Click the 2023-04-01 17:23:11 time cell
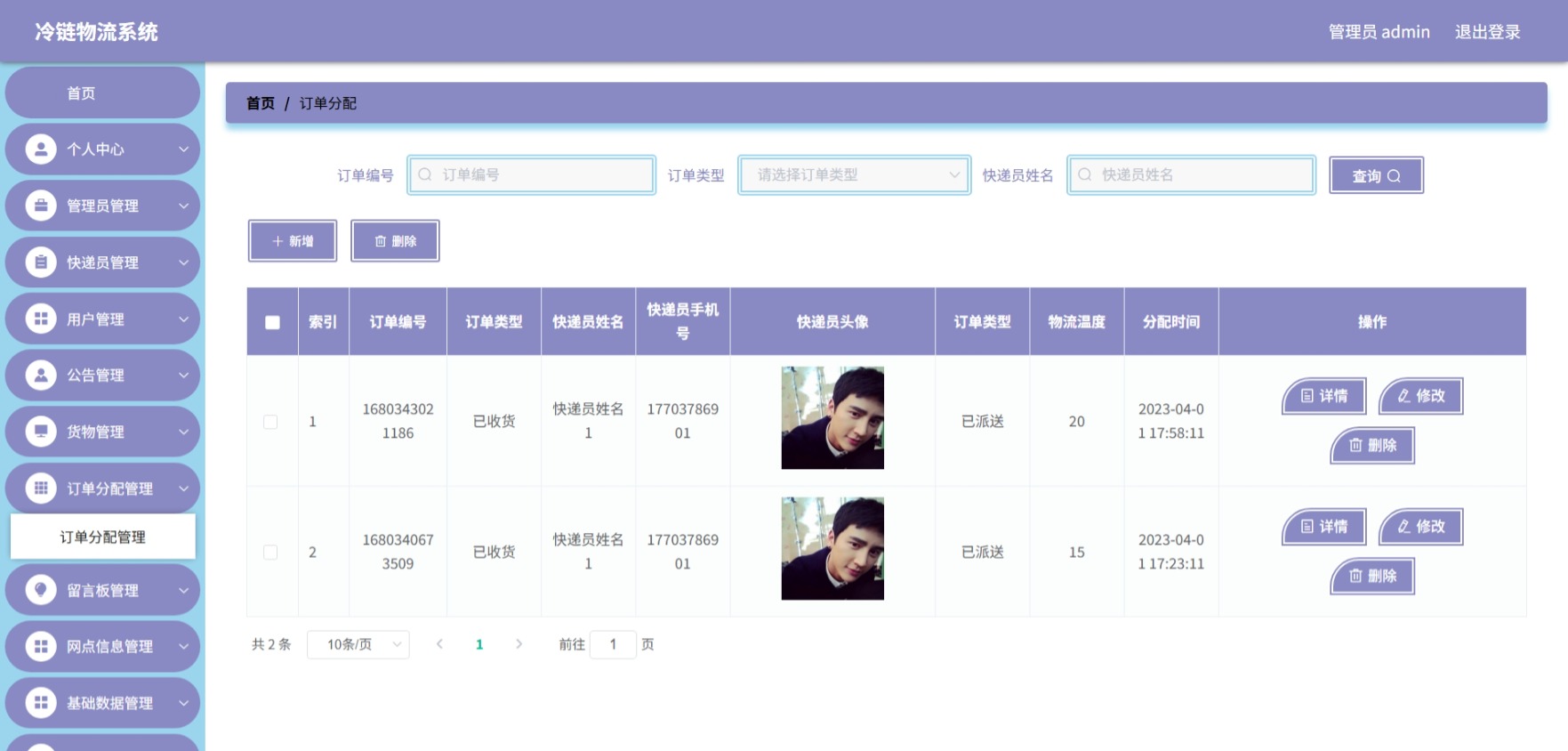Image resolution: width=1568 pixels, height=751 pixels. (x=1171, y=552)
